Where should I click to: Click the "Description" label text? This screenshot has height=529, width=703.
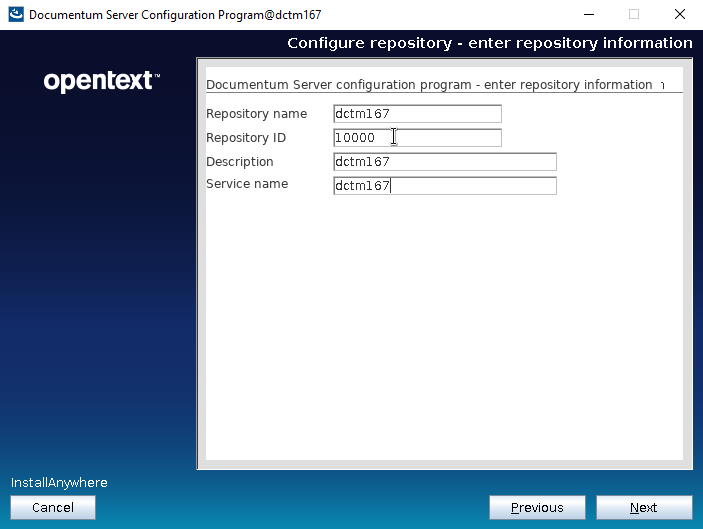click(239, 162)
